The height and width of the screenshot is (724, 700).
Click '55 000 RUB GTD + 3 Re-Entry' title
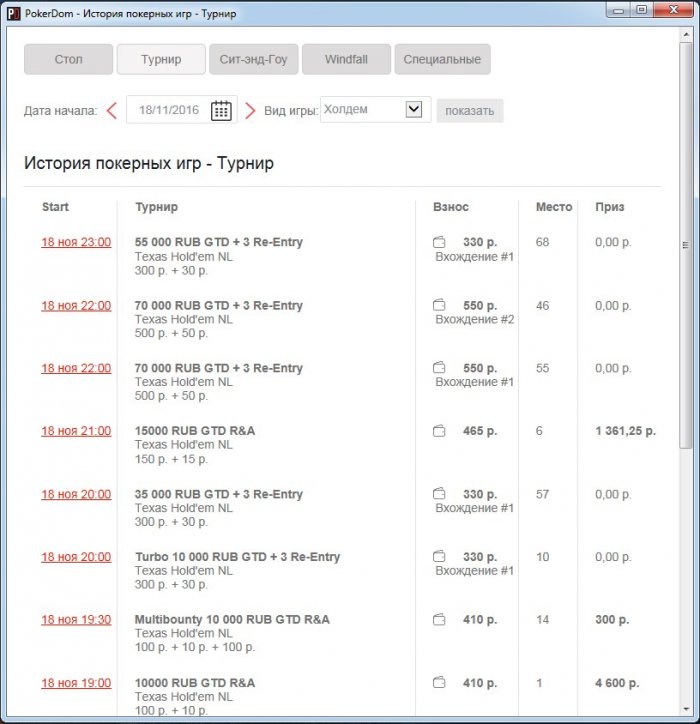tap(219, 242)
